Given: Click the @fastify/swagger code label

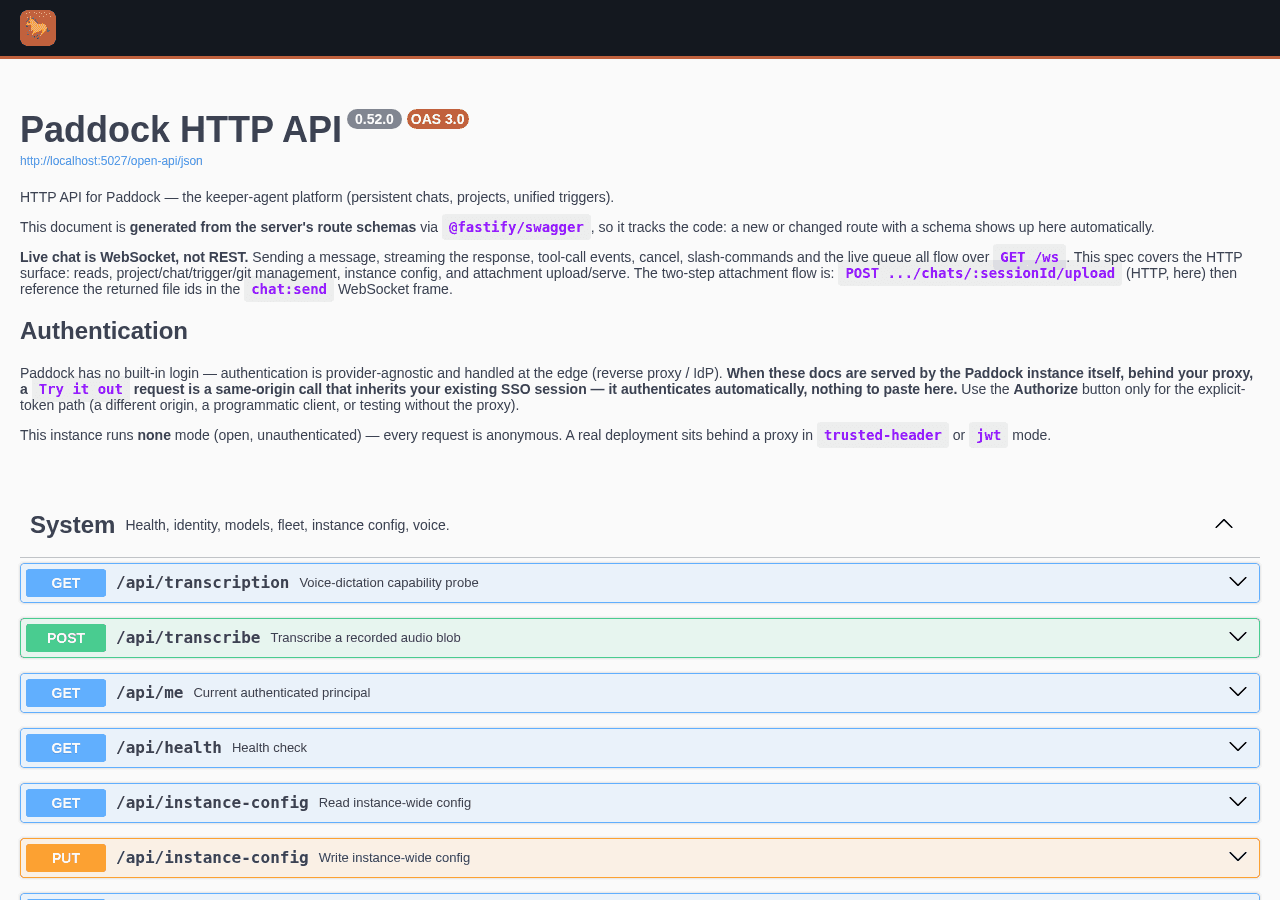Looking at the screenshot, I should [516, 227].
